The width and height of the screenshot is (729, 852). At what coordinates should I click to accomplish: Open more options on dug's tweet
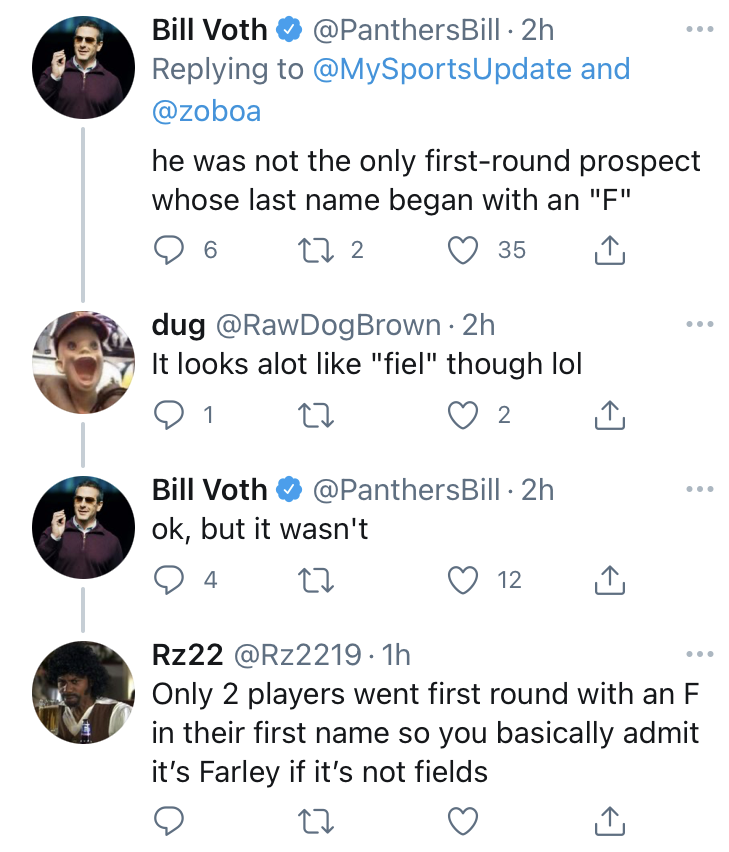point(700,325)
